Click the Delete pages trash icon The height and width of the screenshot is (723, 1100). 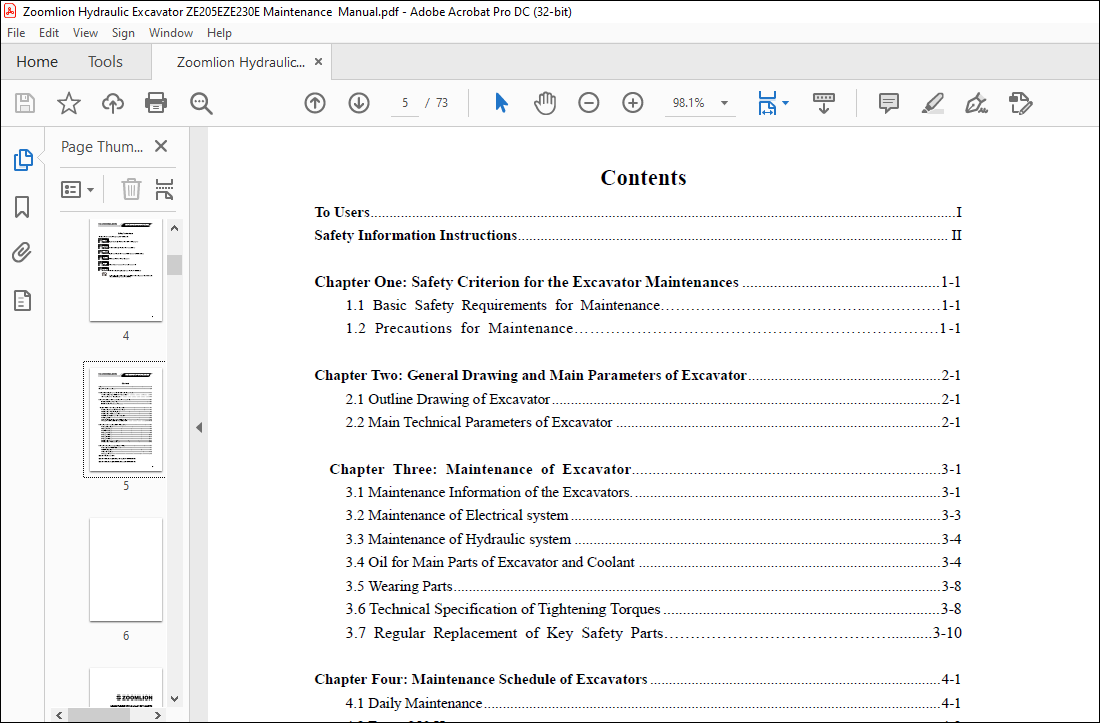point(131,189)
